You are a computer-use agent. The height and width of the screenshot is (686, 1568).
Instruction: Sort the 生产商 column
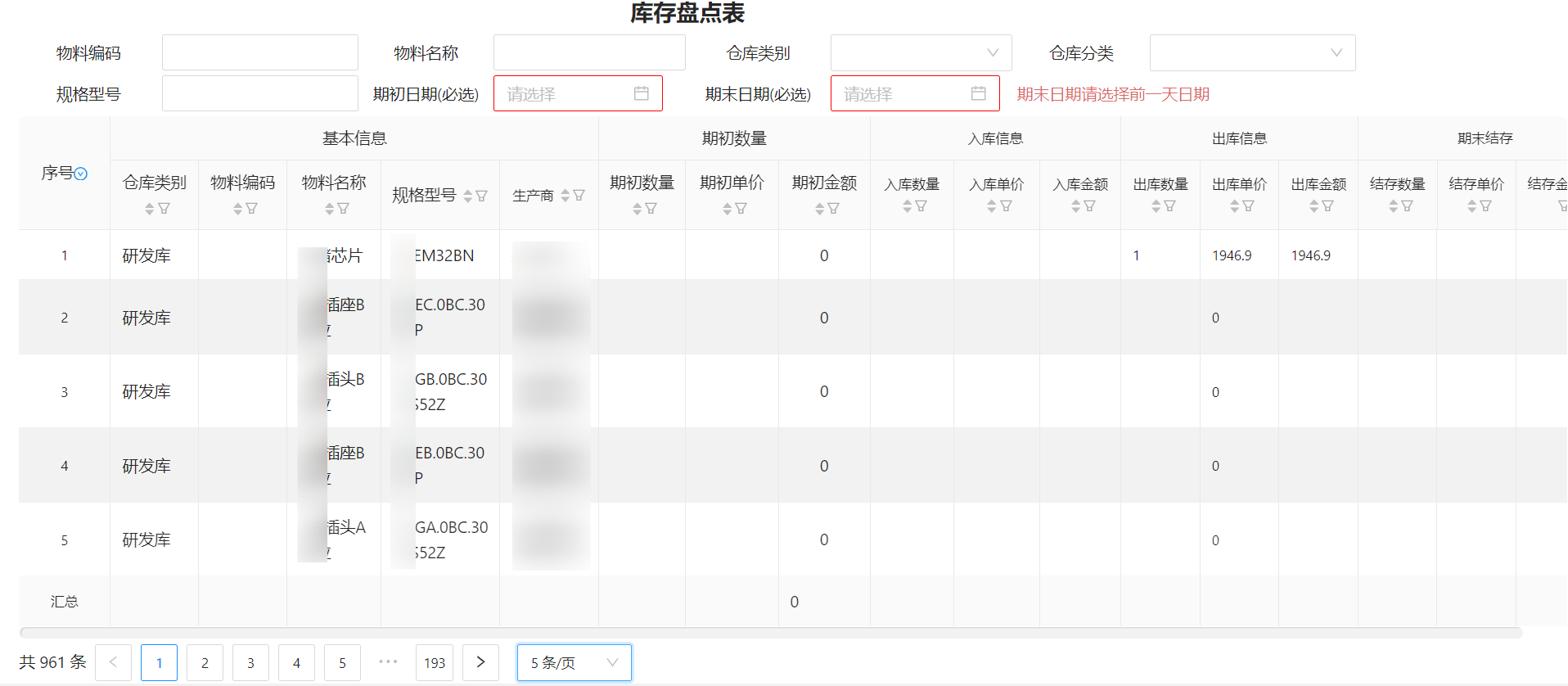click(565, 196)
